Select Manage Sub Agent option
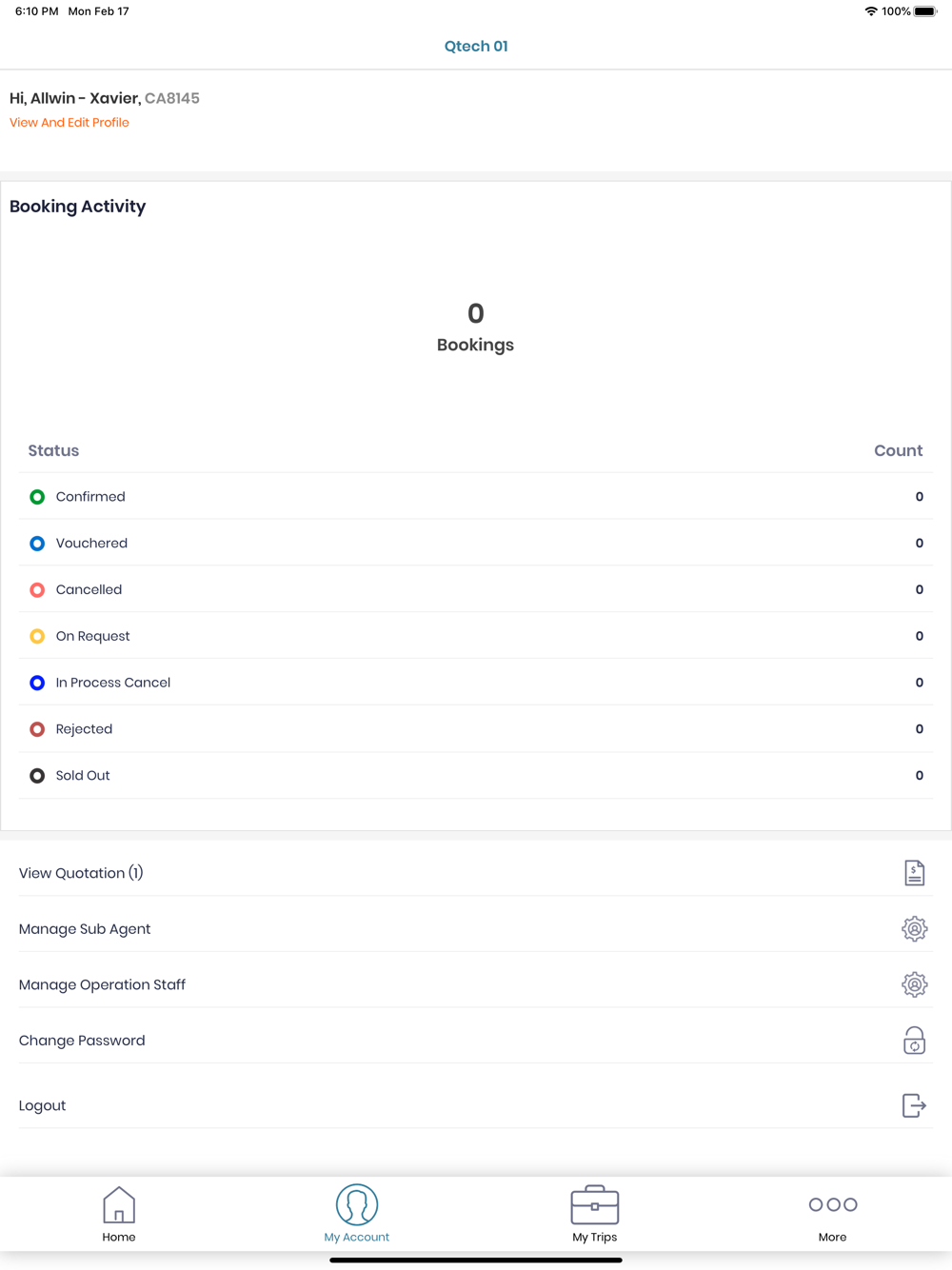Viewport: 952px width, 1270px height. point(85,929)
